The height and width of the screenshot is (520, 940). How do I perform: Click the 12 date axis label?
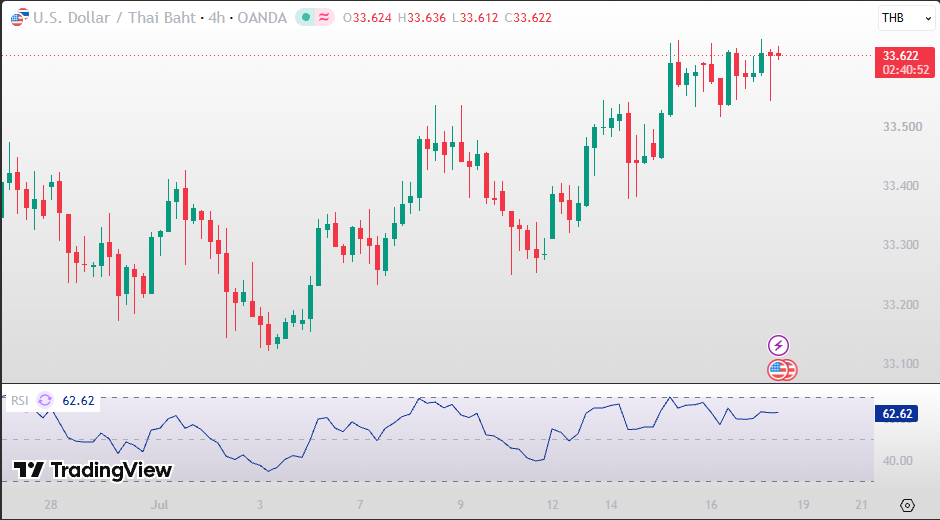point(552,504)
